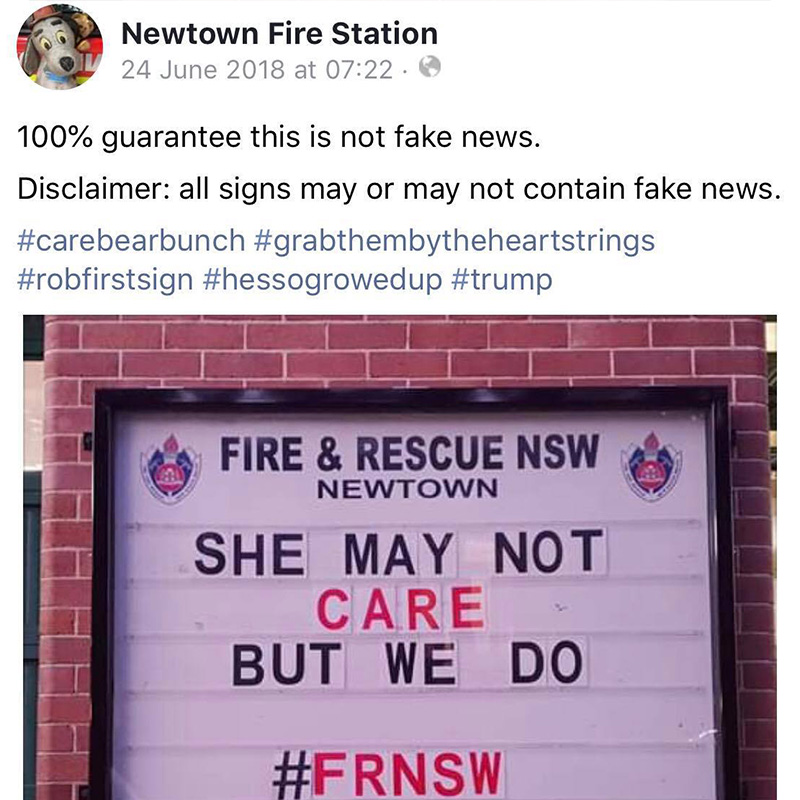This screenshot has height=800, width=800.
Task: Open the fire station sign photo
Action: pyautogui.click(x=400, y=557)
